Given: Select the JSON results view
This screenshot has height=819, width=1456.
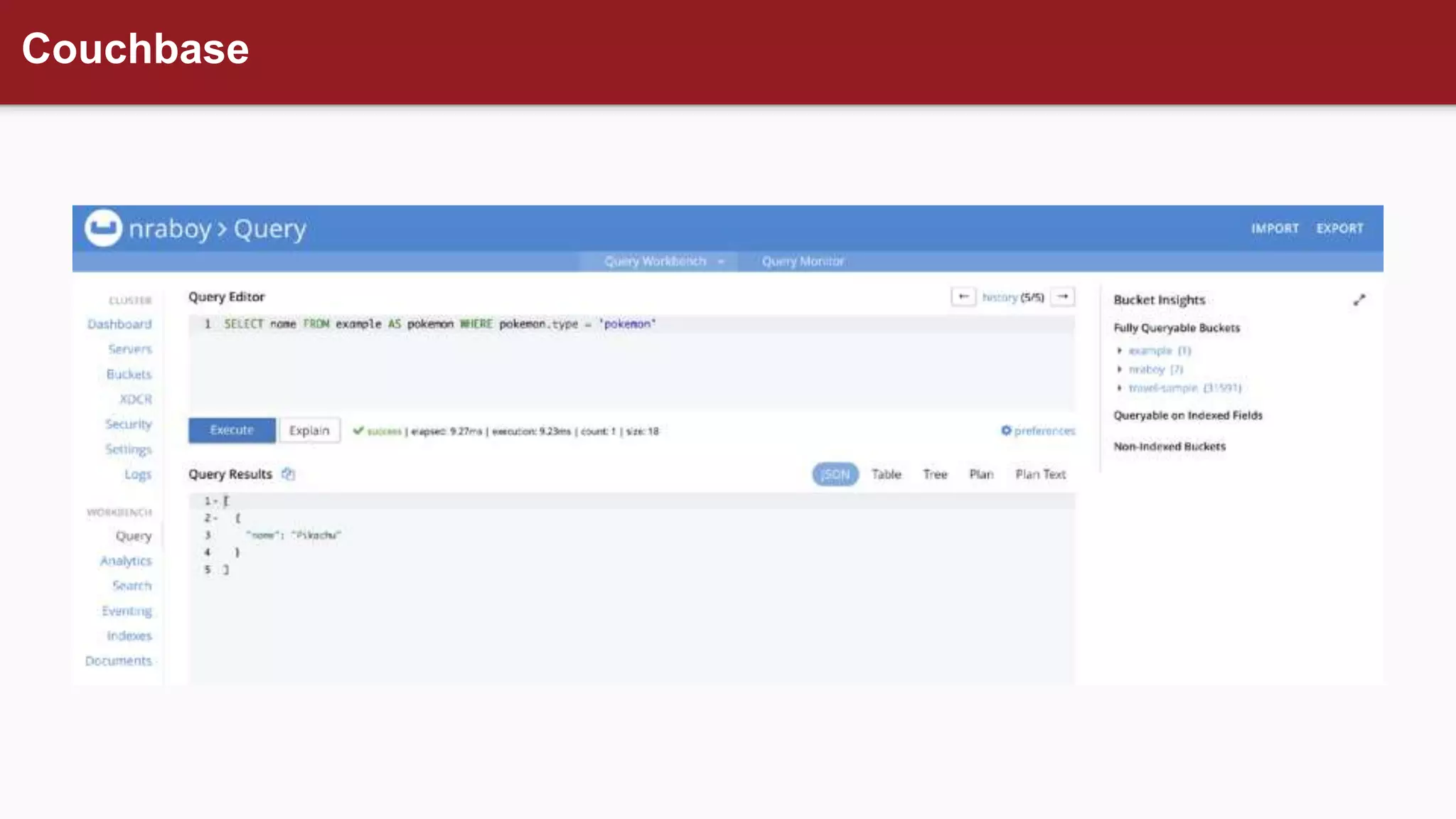Looking at the screenshot, I should 835,474.
